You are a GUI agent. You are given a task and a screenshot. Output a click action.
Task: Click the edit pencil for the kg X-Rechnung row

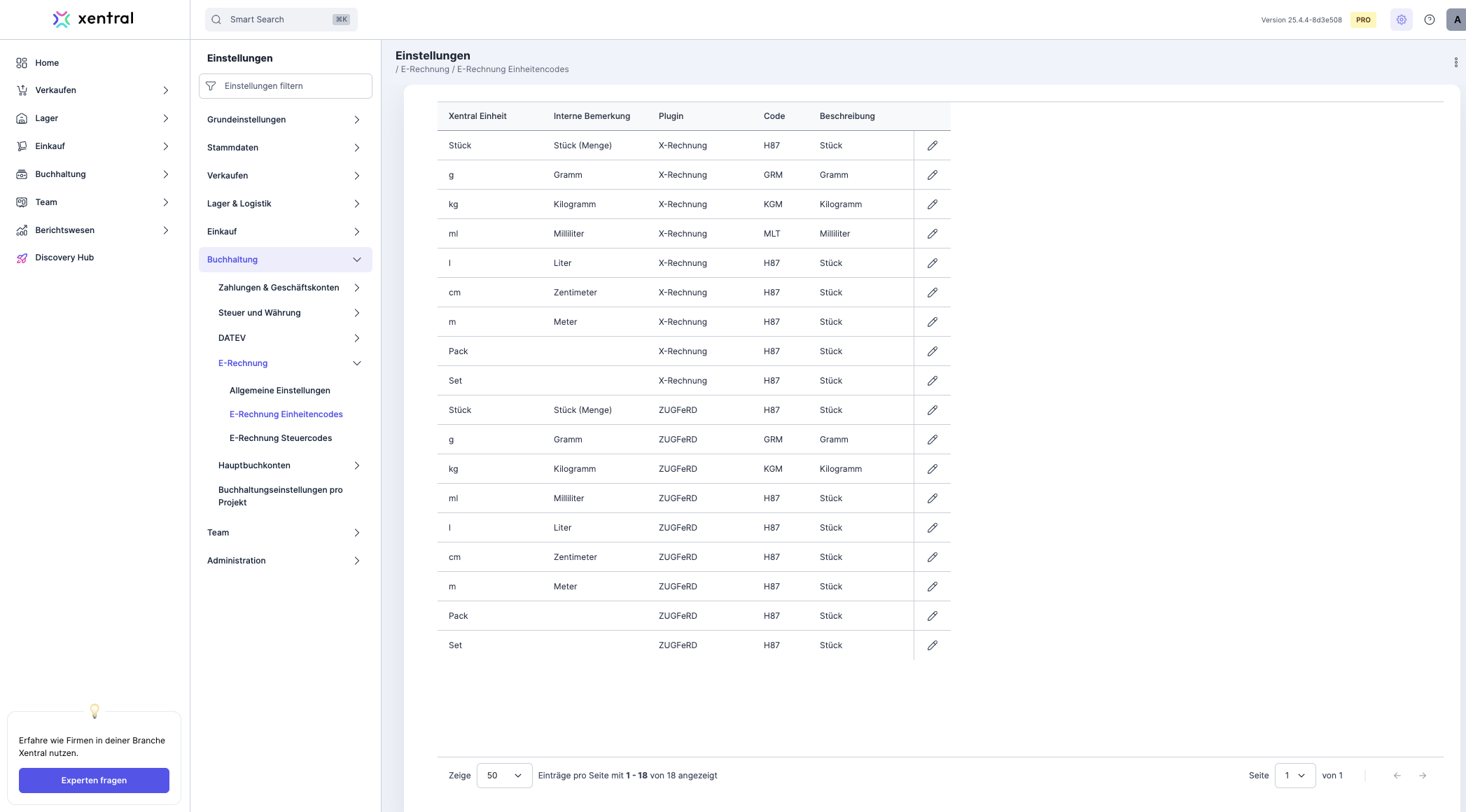(x=932, y=204)
